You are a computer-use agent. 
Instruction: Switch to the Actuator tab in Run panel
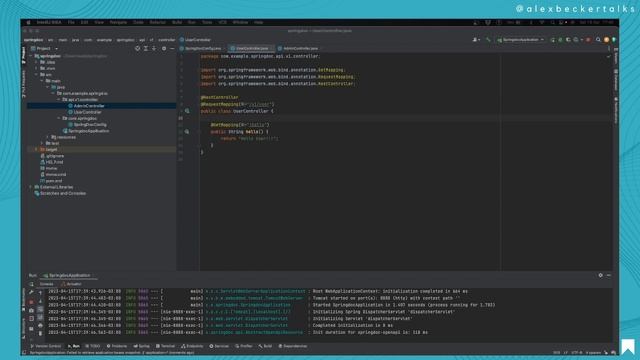[x=72, y=284]
